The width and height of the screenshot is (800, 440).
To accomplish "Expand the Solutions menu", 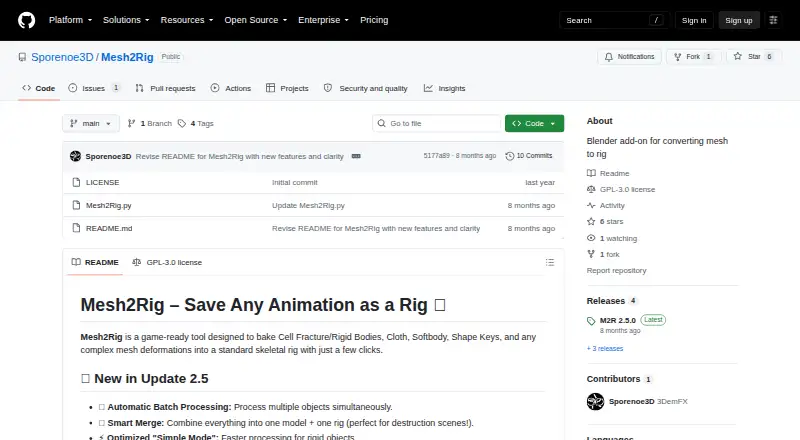I will pos(126,20).
